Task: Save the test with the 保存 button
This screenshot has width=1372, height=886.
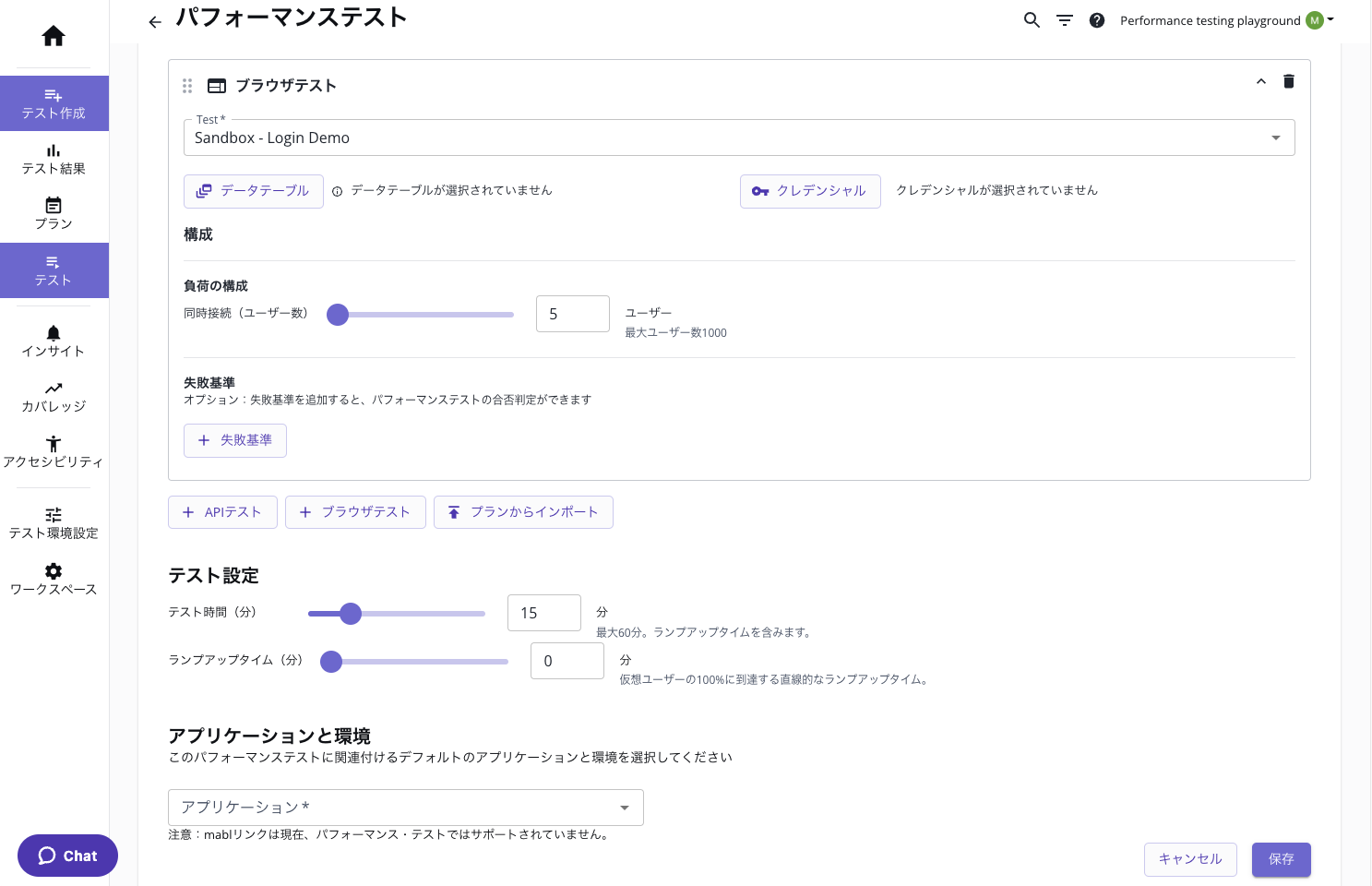Action: click(1282, 859)
